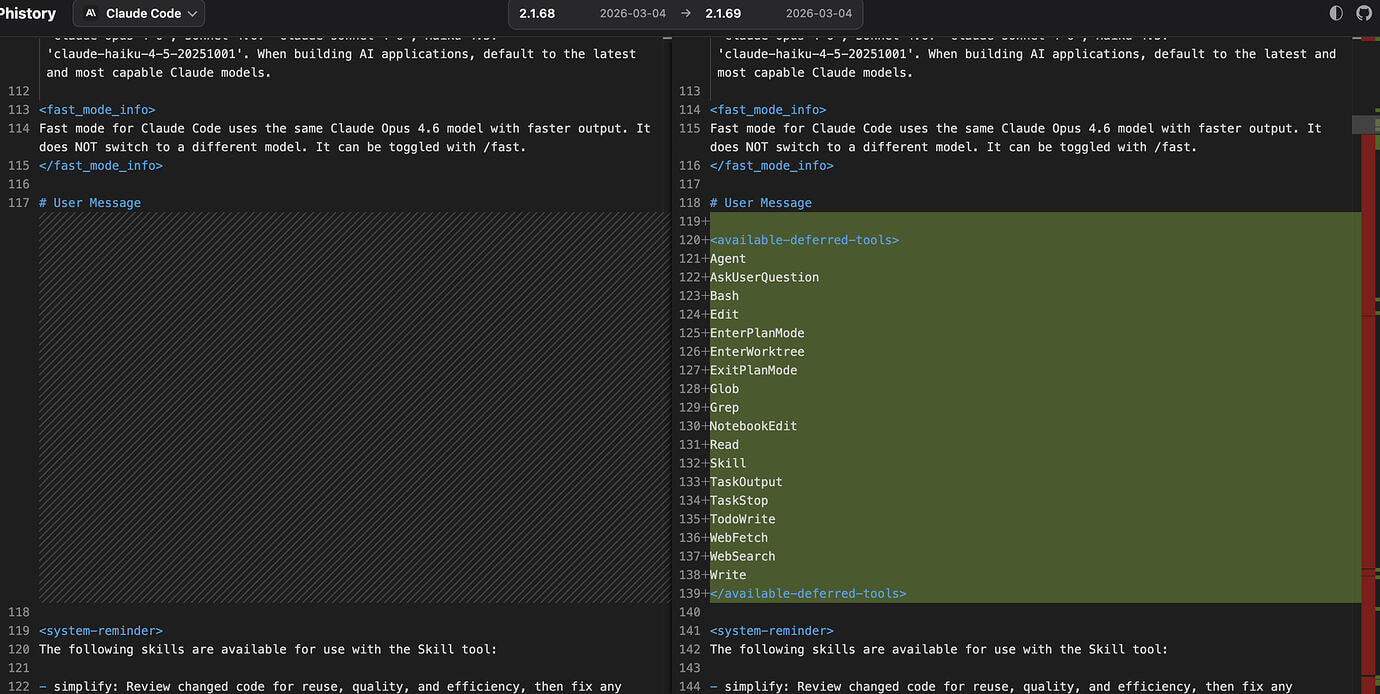Toggle the dark/light theme icon
This screenshot has width=1380, height=694.
tap(1336, 13)
